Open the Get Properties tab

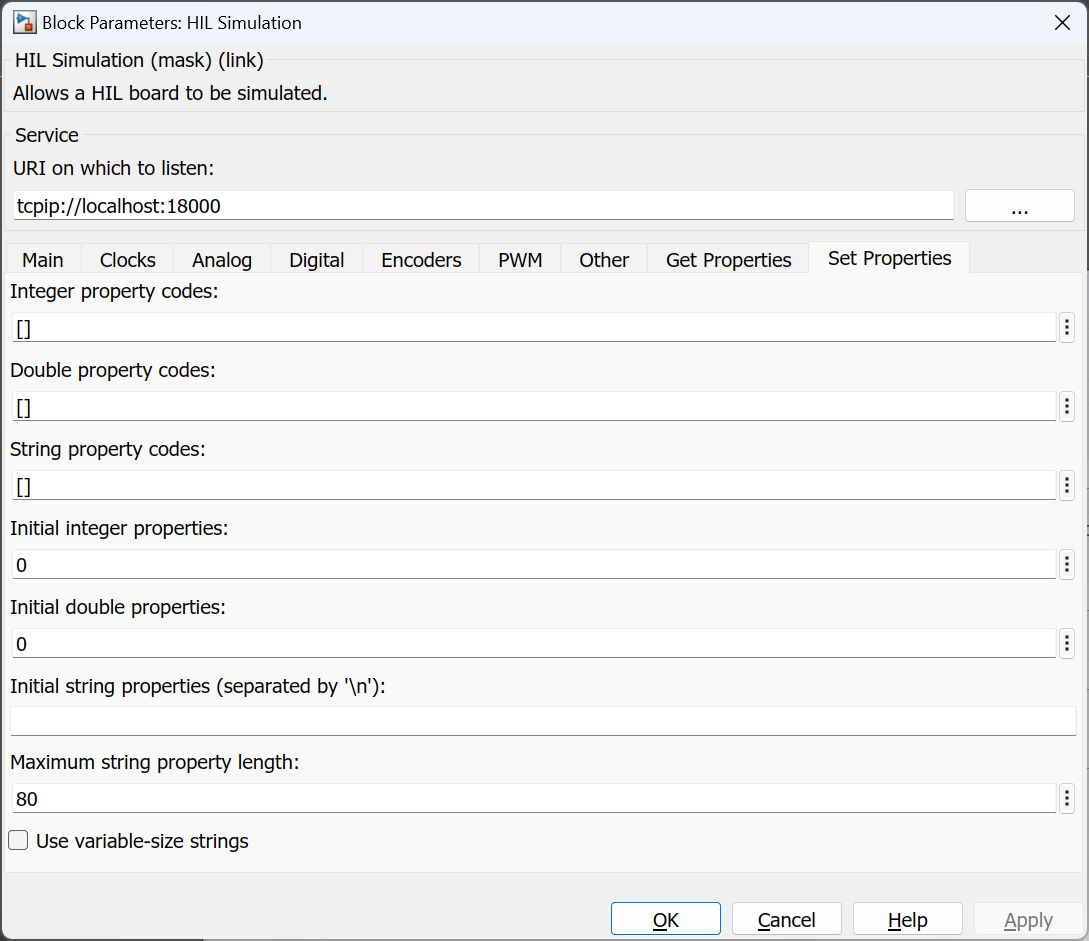[x=728, y=260]
